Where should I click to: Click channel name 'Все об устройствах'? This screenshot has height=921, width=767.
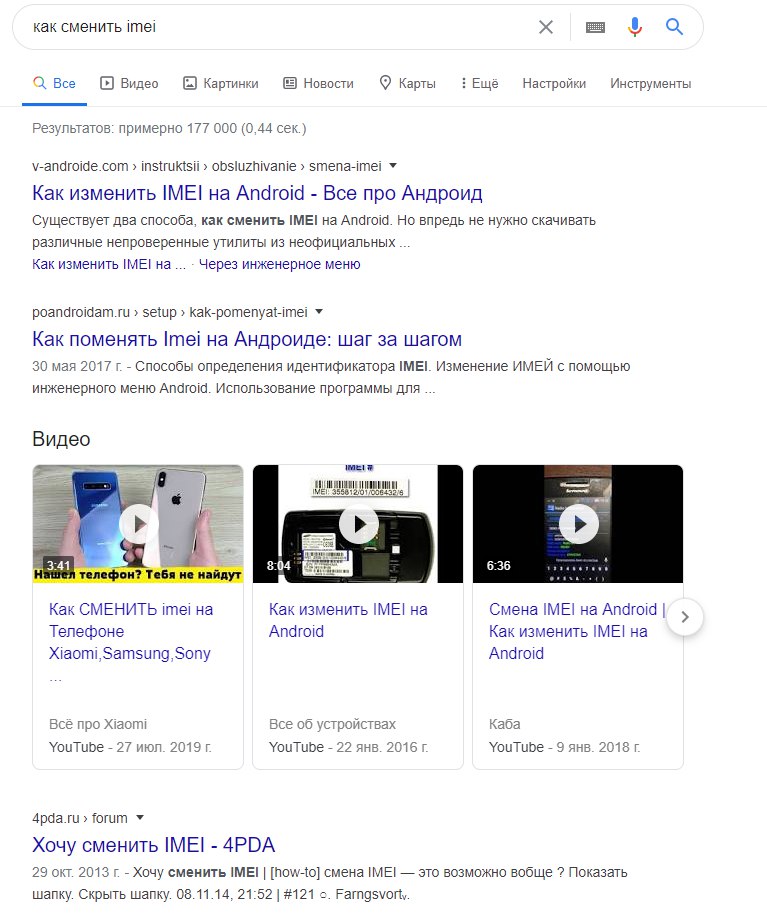[332, 724]
